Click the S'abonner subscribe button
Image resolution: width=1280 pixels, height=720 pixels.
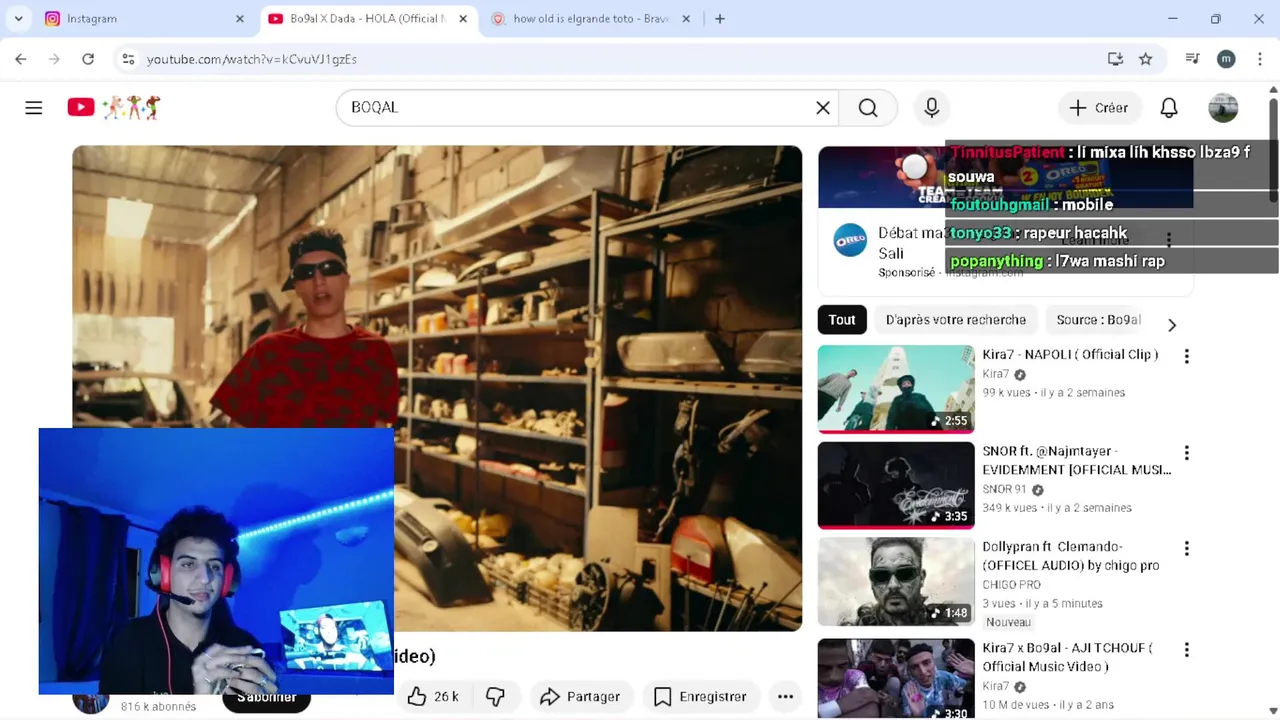point(267,698)
